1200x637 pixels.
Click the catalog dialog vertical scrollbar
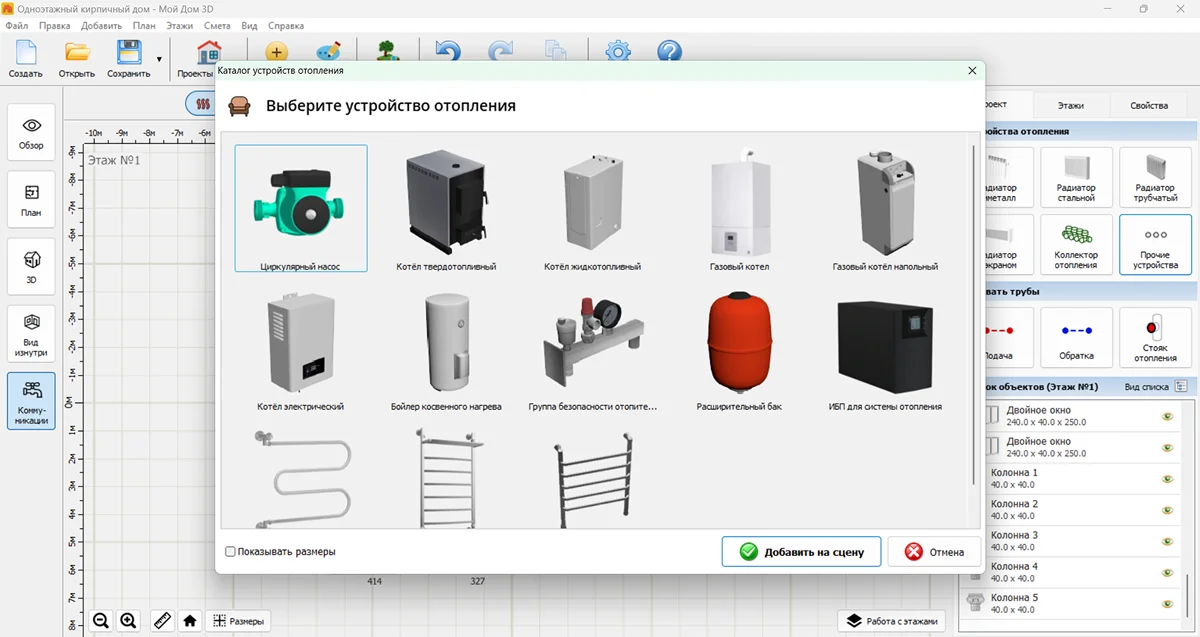click(975, 316)
